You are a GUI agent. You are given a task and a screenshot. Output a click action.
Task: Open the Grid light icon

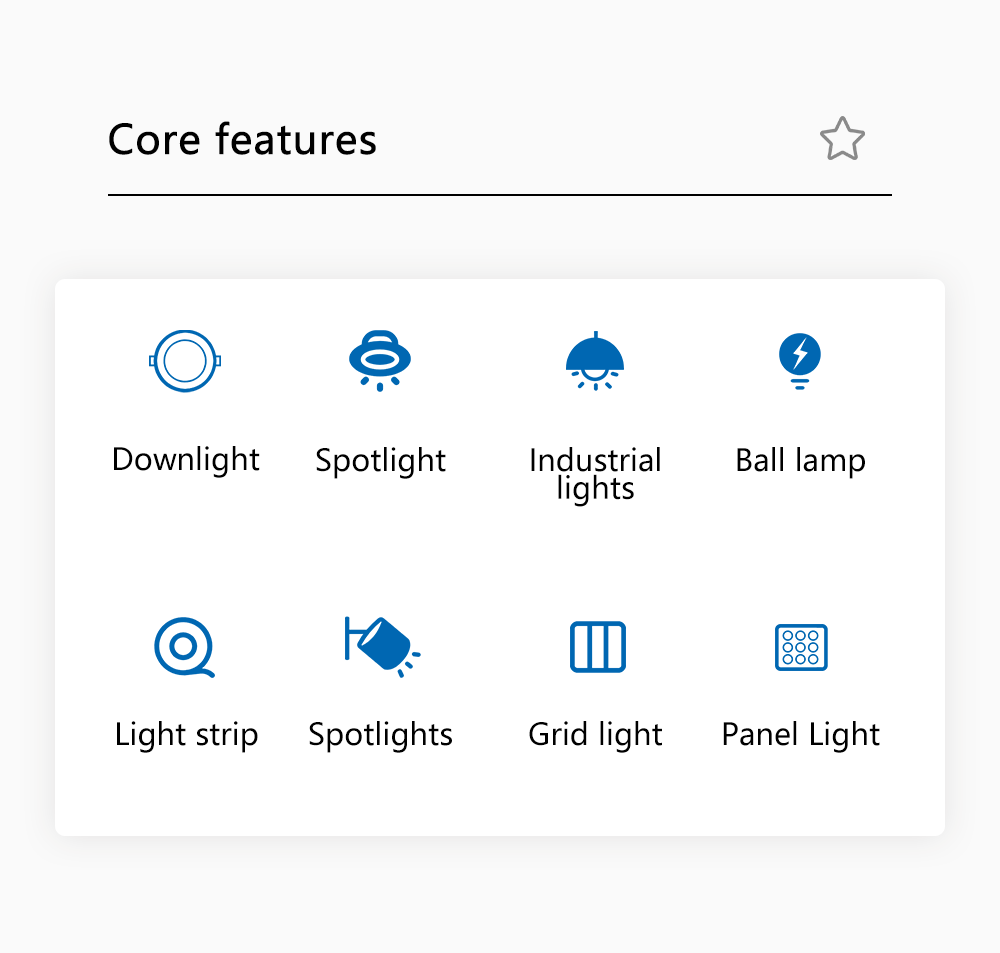(598, 647)
